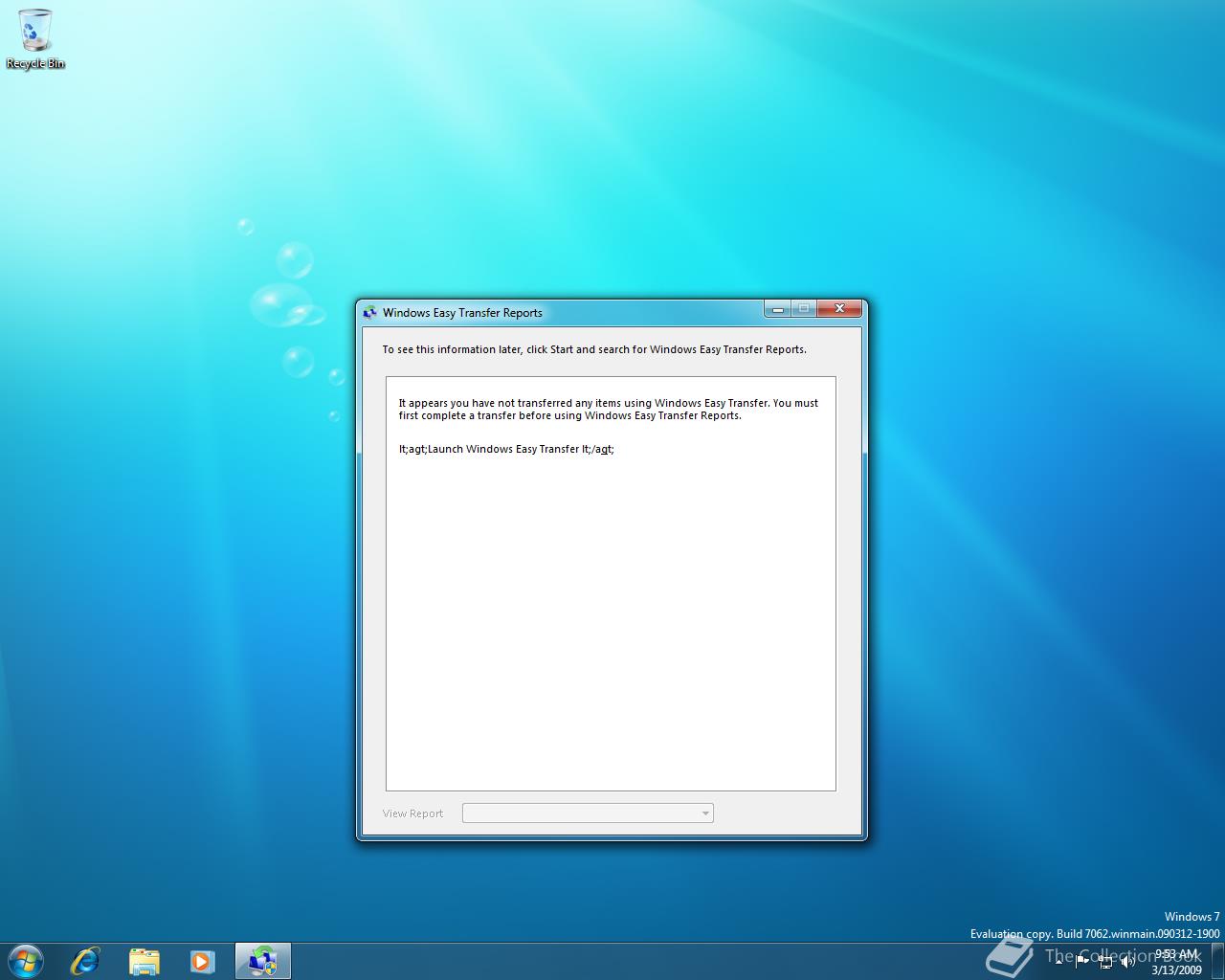This screenshot has width=1225, height=980.
Task: Click the 'To see this information later' text
Action: [x=594, y=349]
